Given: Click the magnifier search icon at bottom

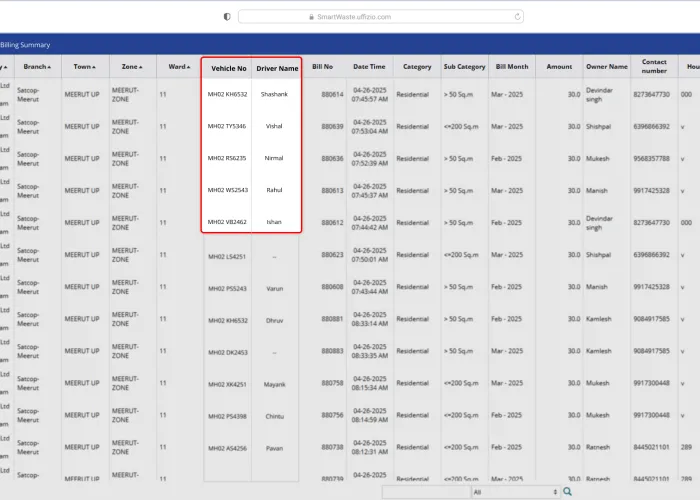Looking at the screenshot, I should tap(567, 492).
